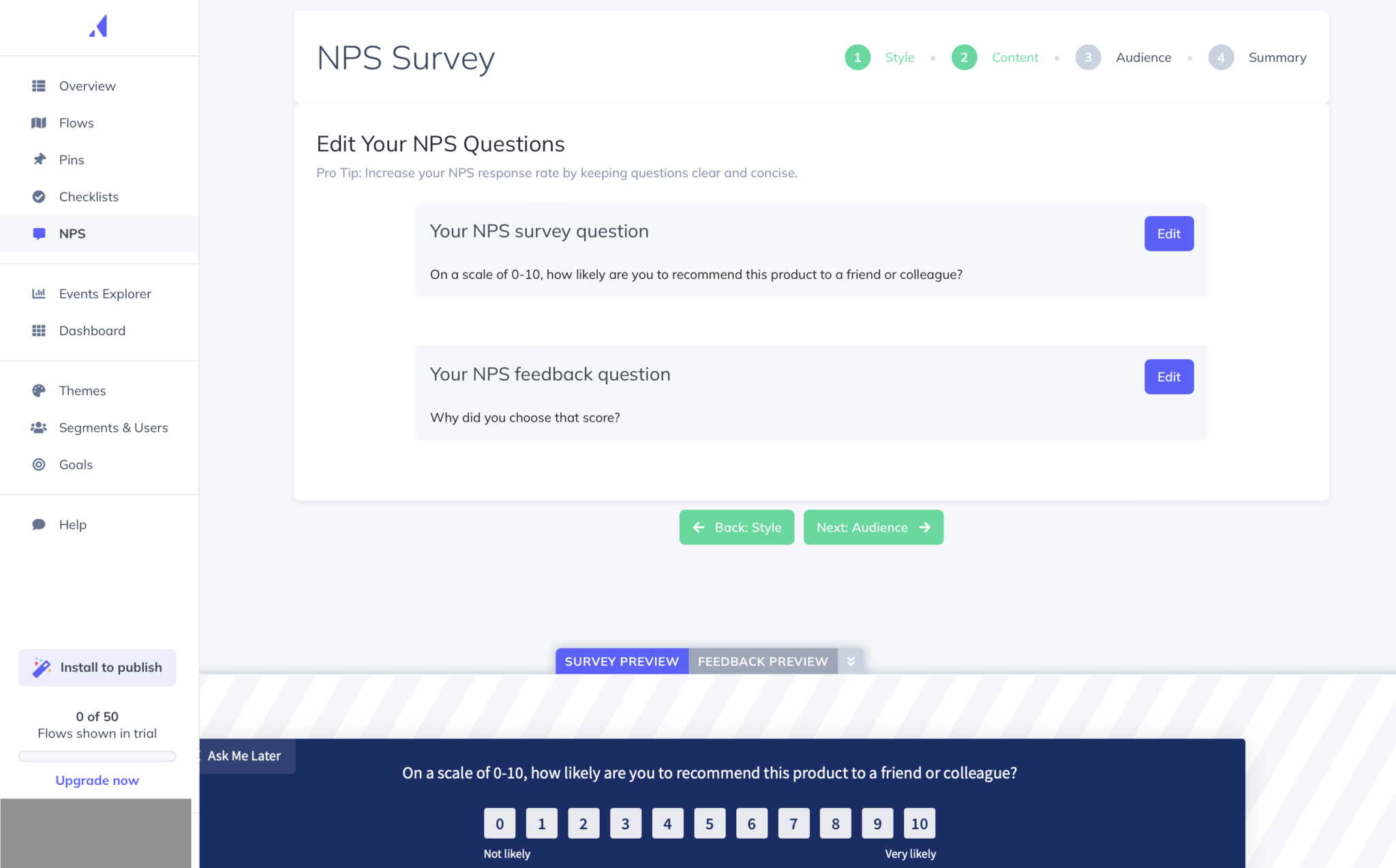
Task: Click the Upgrade now link
Action: [x=97, y=779]
